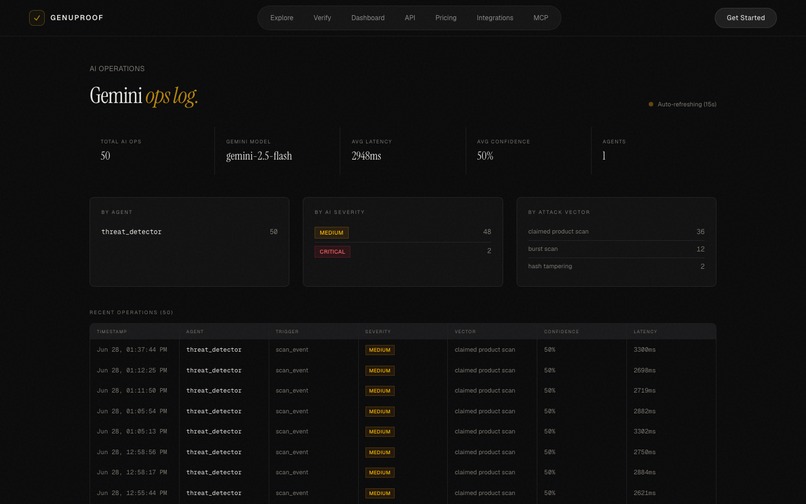The image size is (806, 504).
Task: Click the Severity column header
Action: [378, 332]
